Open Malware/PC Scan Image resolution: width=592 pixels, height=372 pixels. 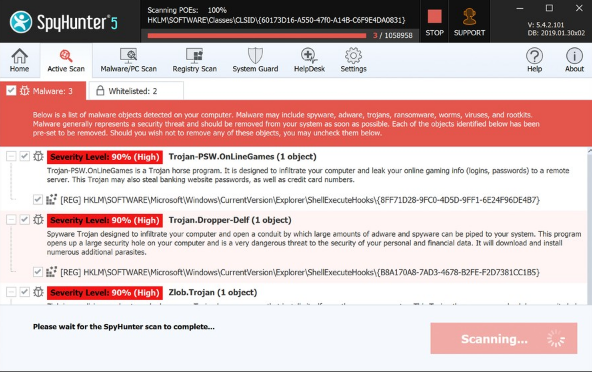[128, 60]
